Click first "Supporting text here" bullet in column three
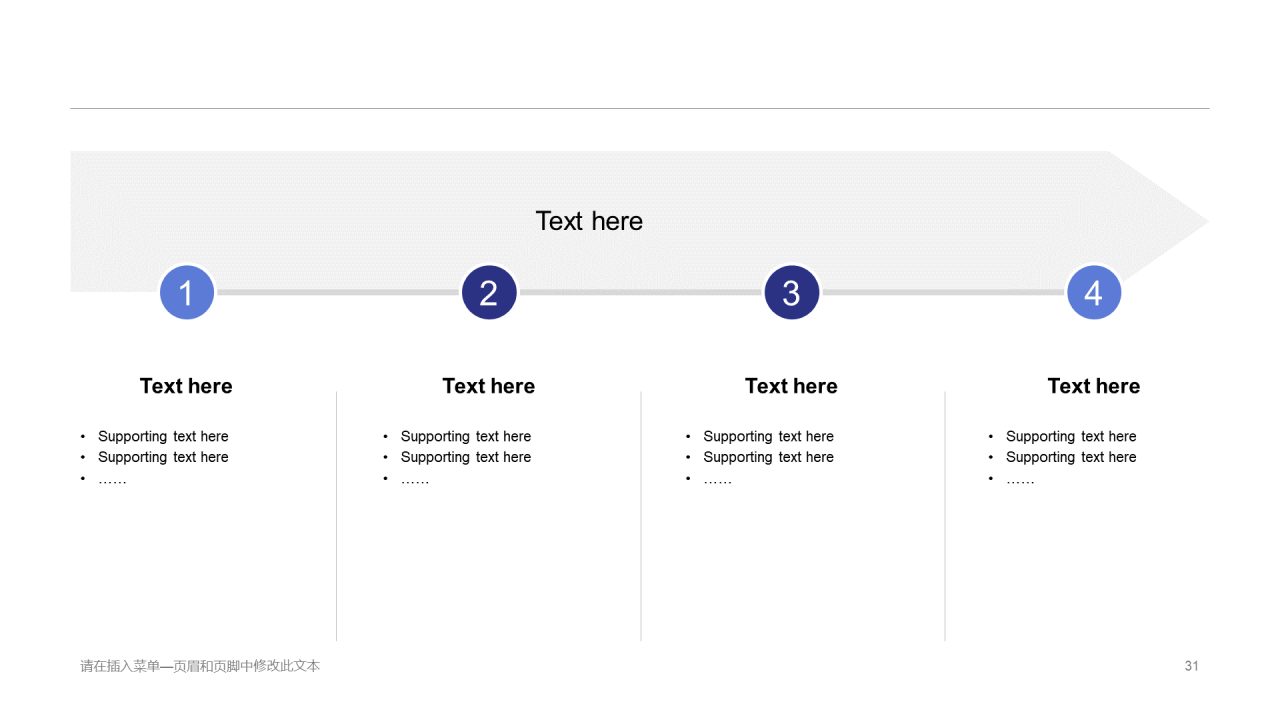Viewport: 1280px width, 720px height. [768, 436]
